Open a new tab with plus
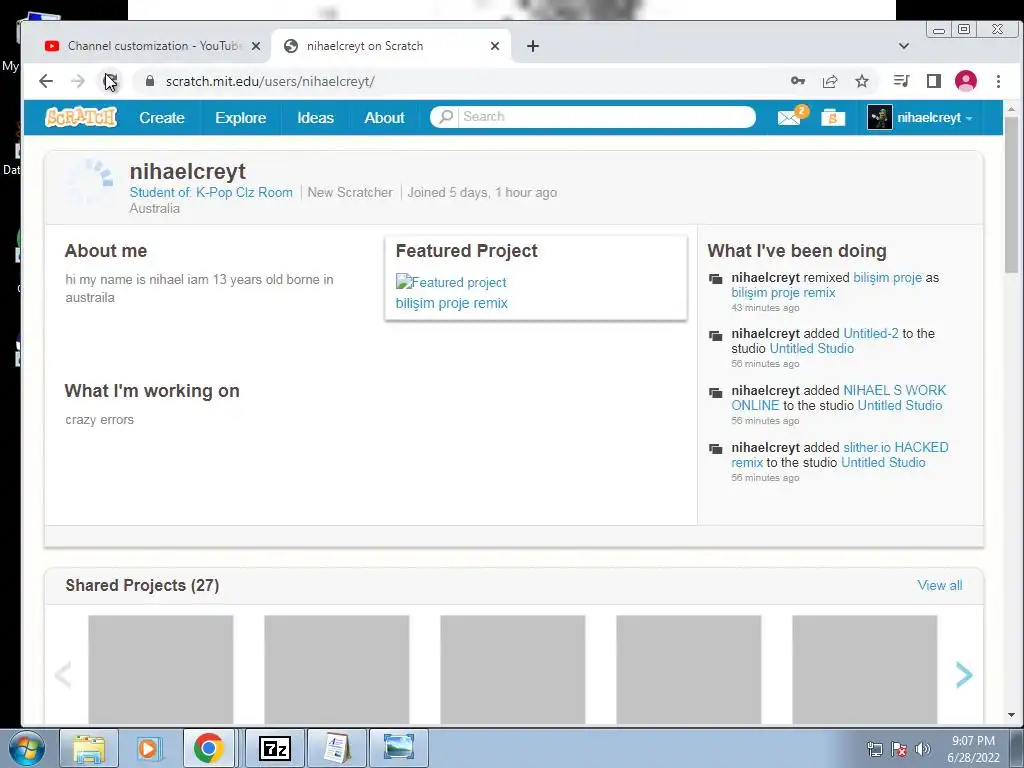1024x768 pixels. [x=533, y=46]
